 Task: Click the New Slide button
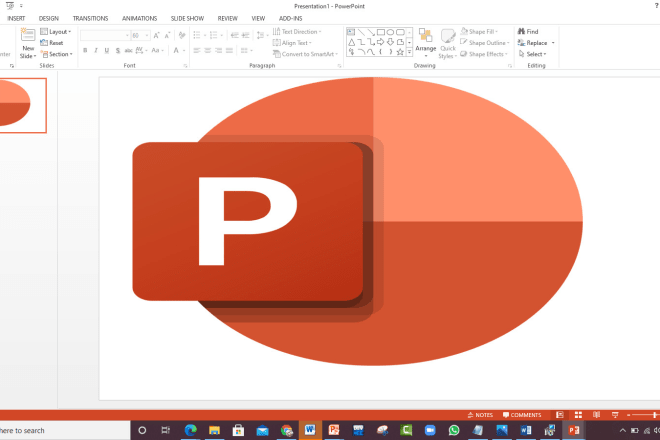(28, 43)
